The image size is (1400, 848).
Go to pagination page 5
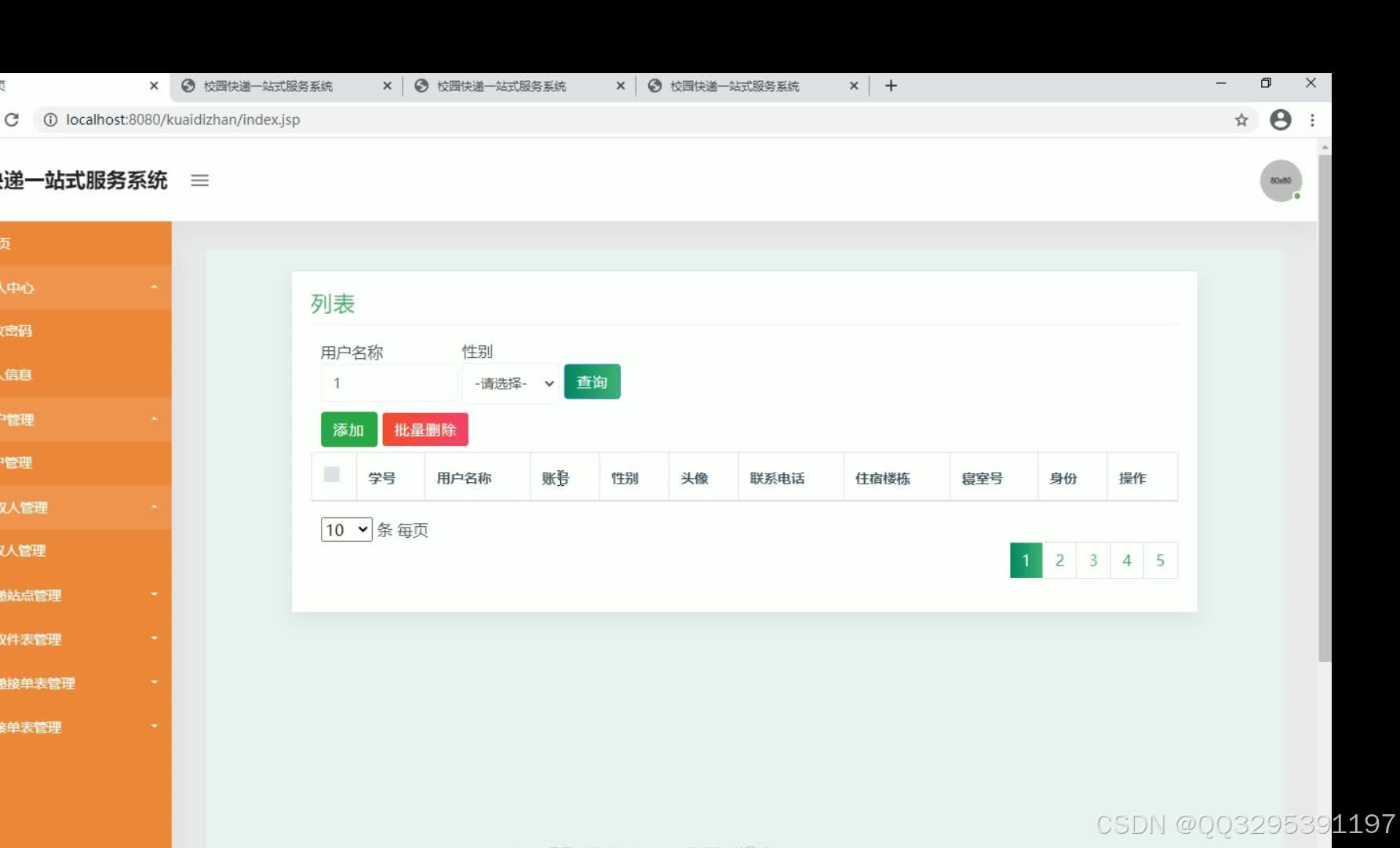tap(1161, 561)
